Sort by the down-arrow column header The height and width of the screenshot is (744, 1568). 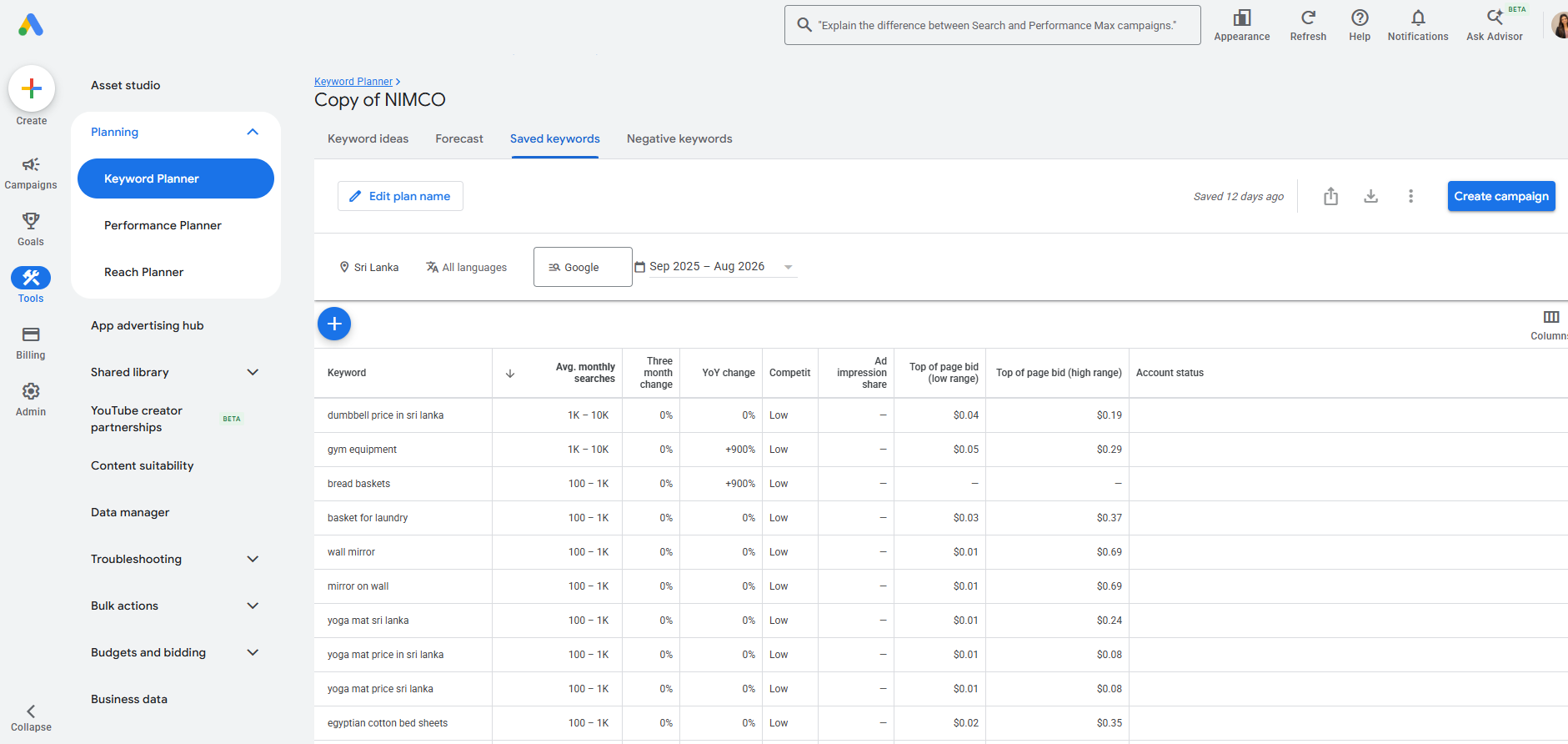click(510, 374)
